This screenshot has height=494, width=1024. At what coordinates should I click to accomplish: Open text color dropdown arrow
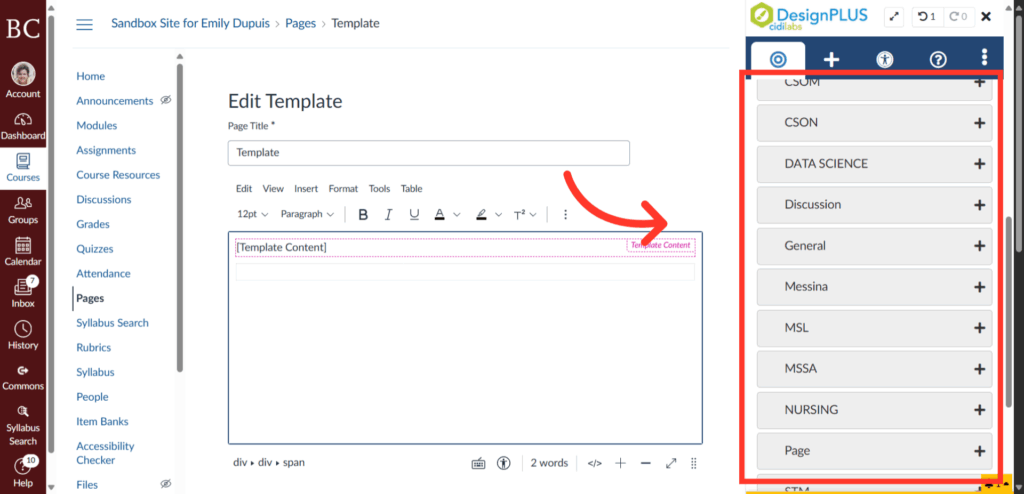(x=456, y=214)
